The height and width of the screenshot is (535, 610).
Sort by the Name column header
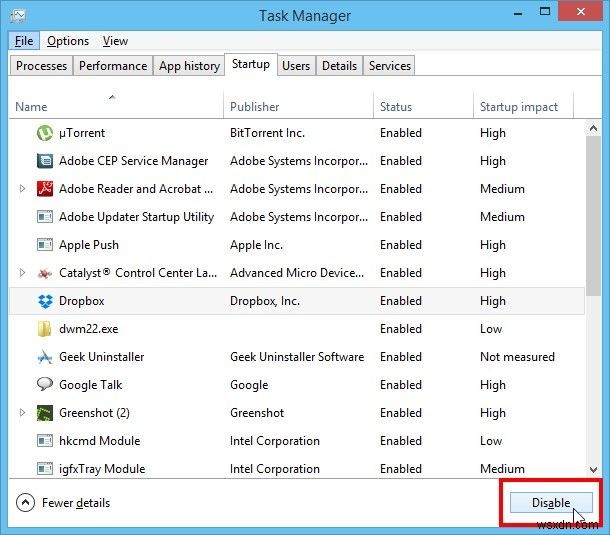point(116,106)
